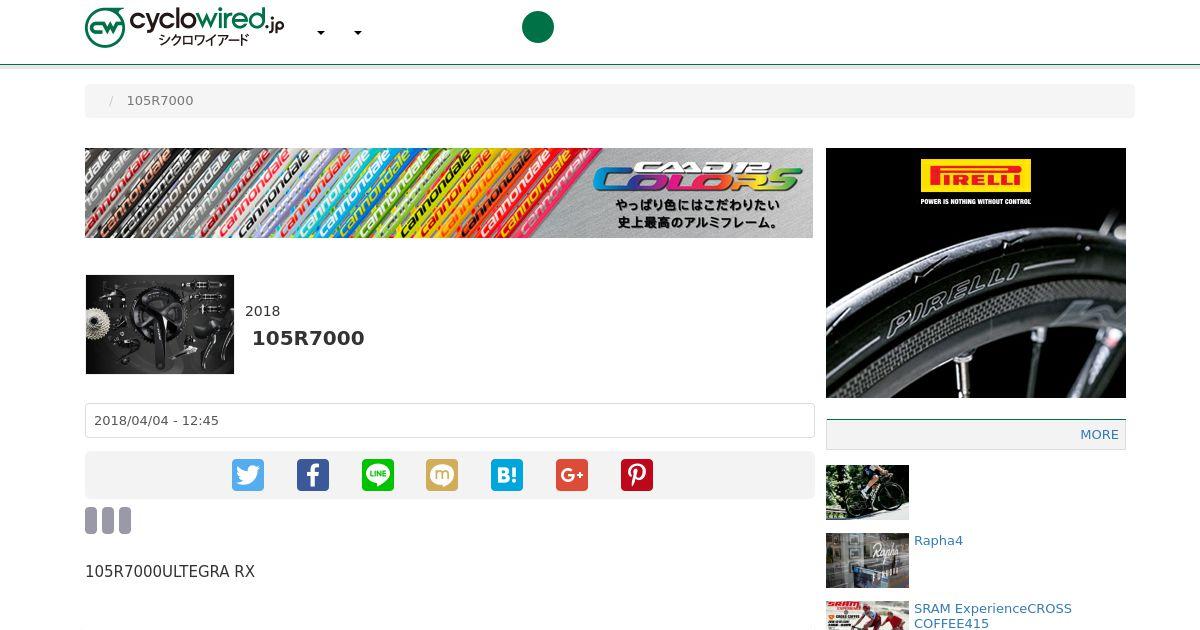Open the cyclowired.jp logo homepage

pyautogui.click(x=185, y=27)
